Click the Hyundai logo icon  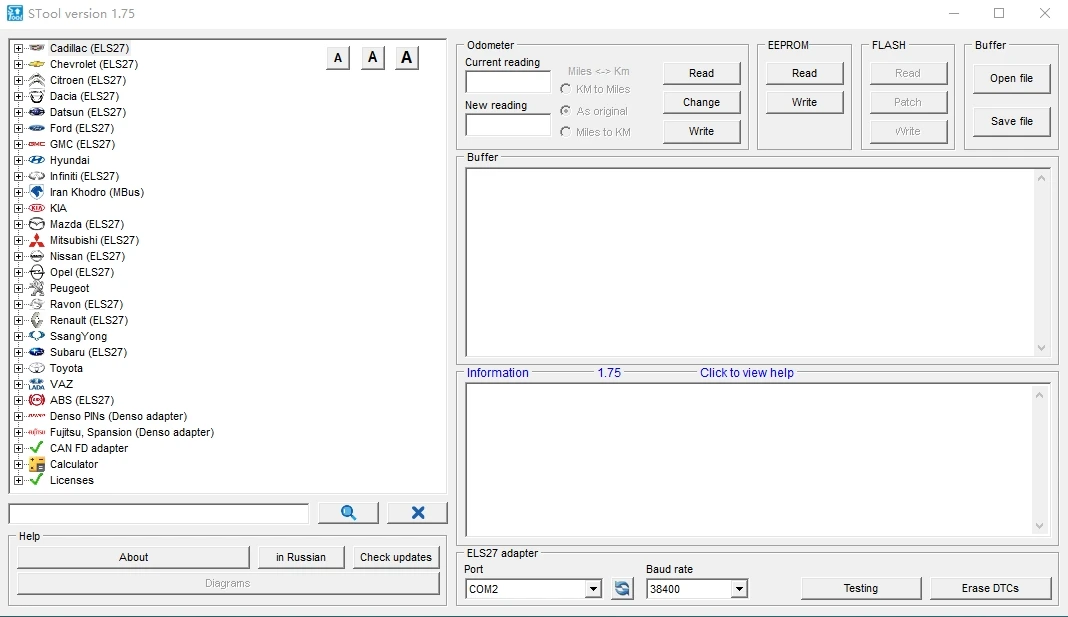pos(37,160)
